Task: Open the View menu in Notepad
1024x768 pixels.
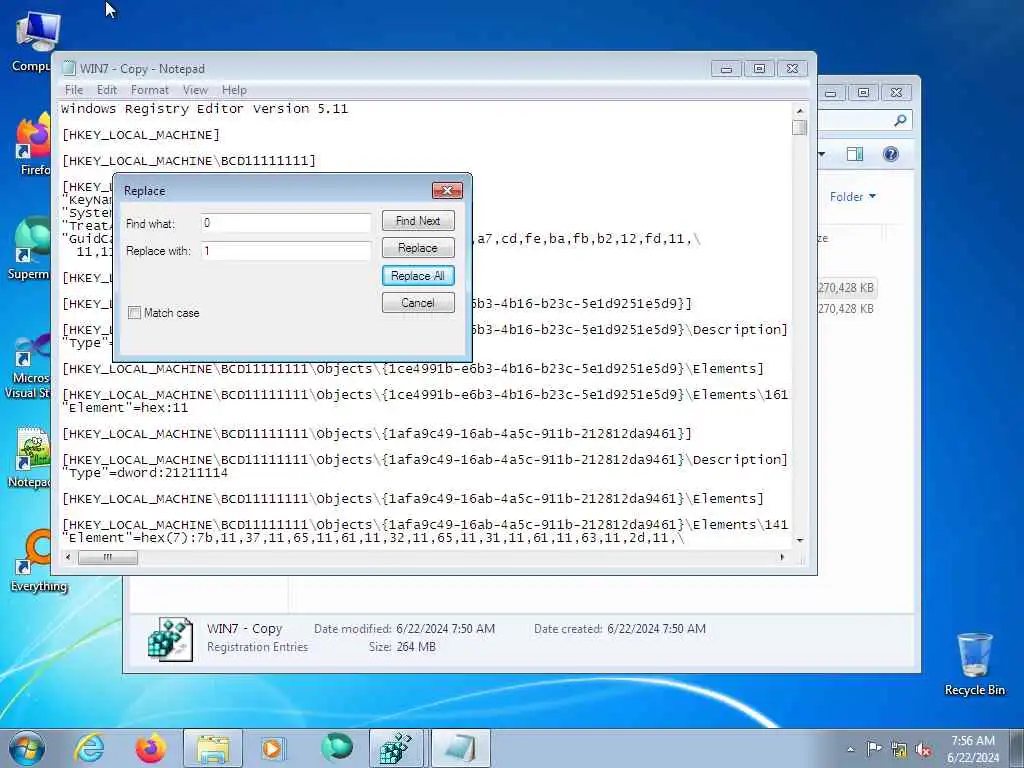Action: point(195,90)
